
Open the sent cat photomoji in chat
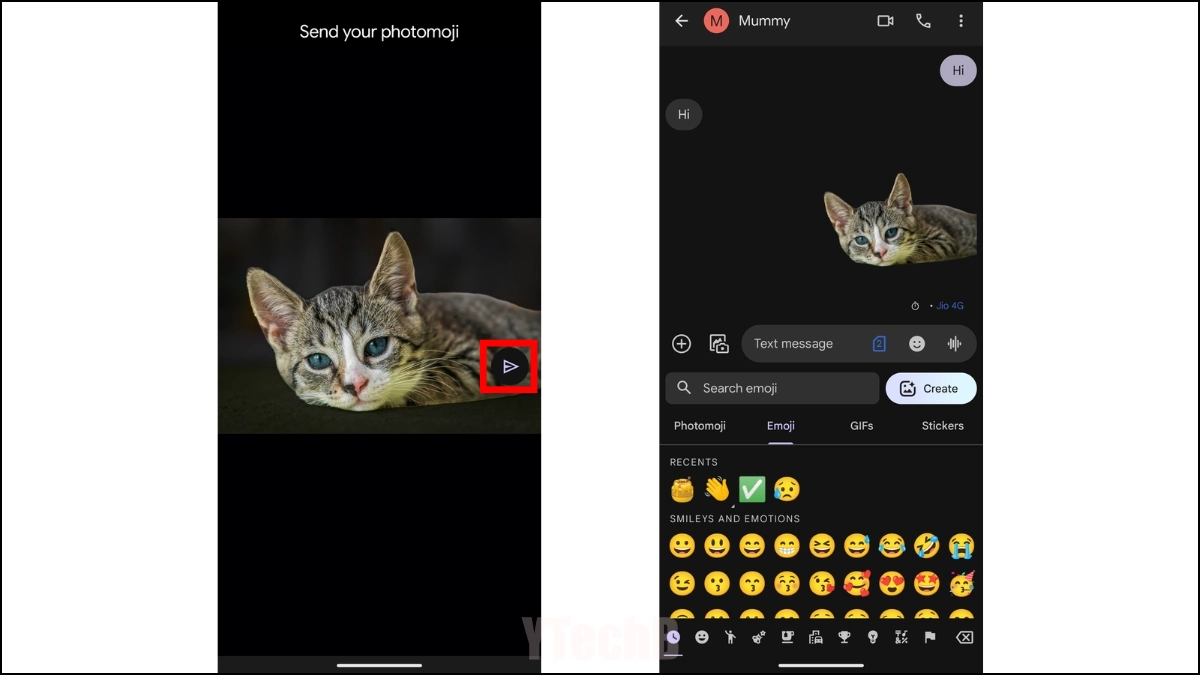click(x=900, y=221)
